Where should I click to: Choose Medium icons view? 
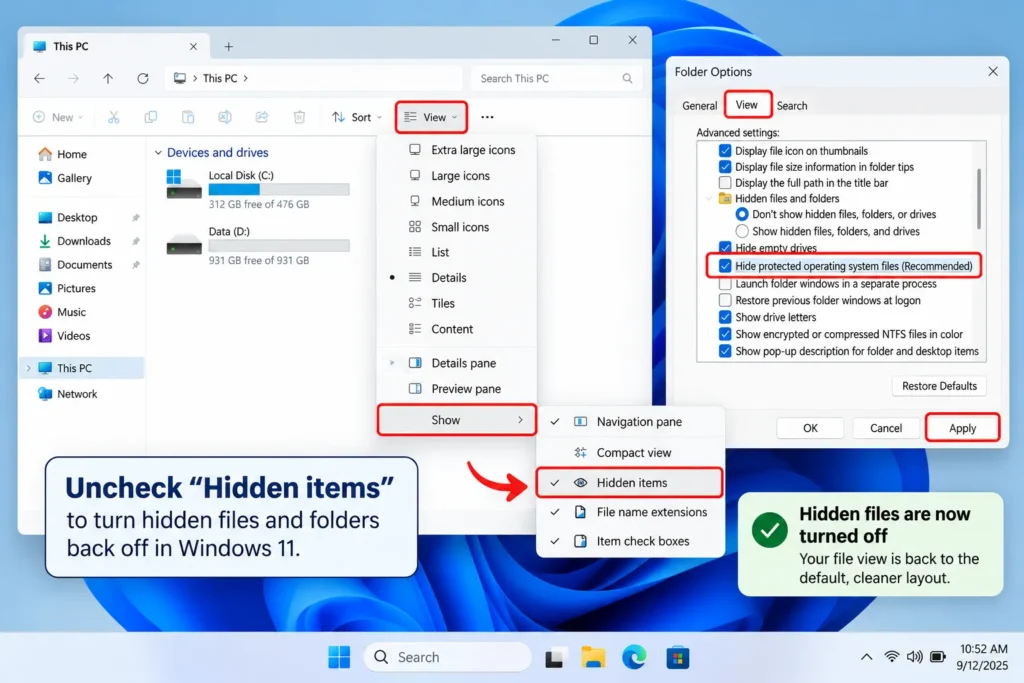[456, 201]
